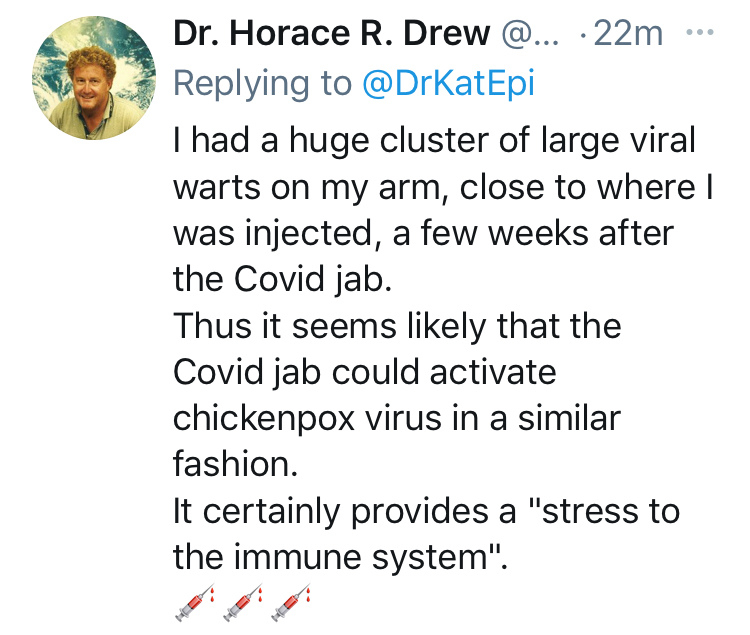Open the @DrKatEpi mention link

[x=447, y=83]
